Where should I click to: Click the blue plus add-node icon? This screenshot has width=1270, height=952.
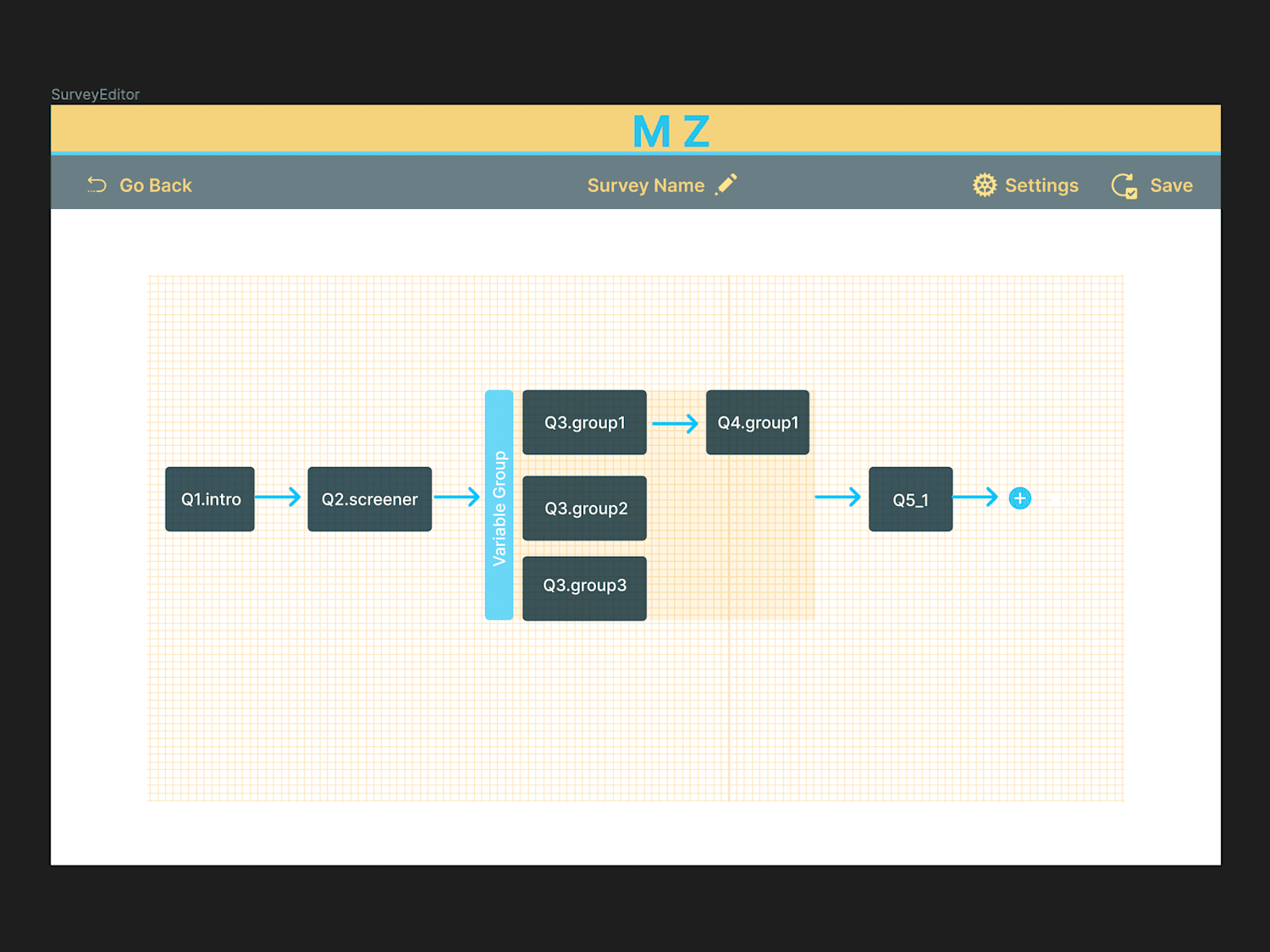pyautogui.click(x=1020, y=498)
